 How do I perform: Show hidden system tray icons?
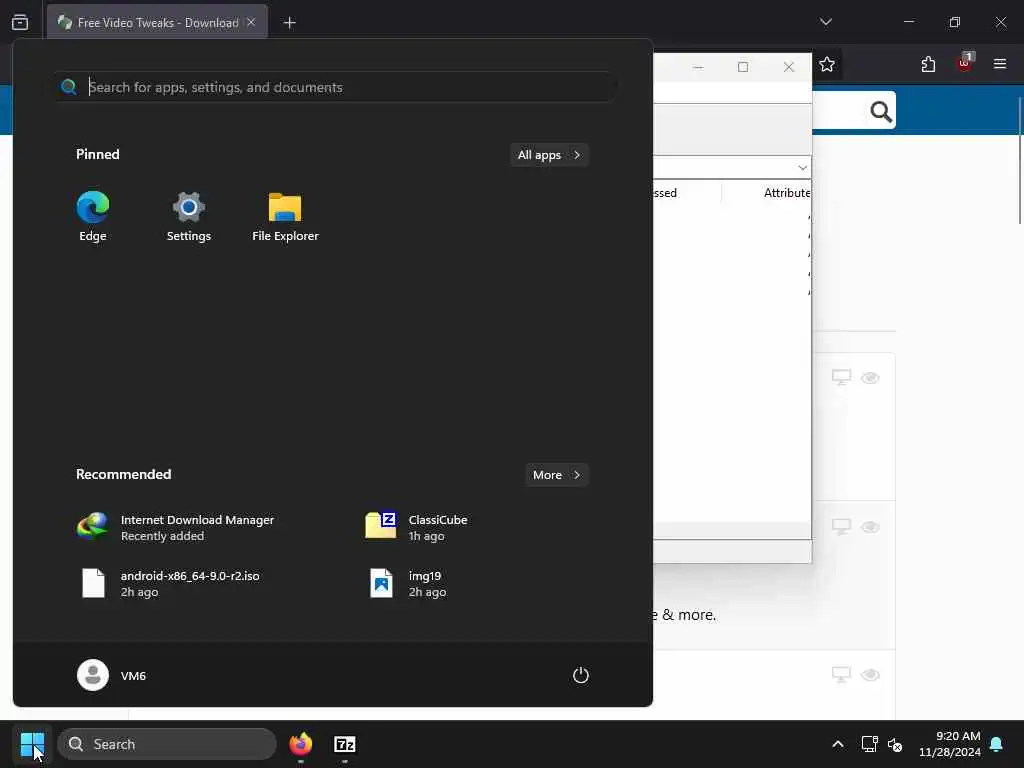point(838,744)
